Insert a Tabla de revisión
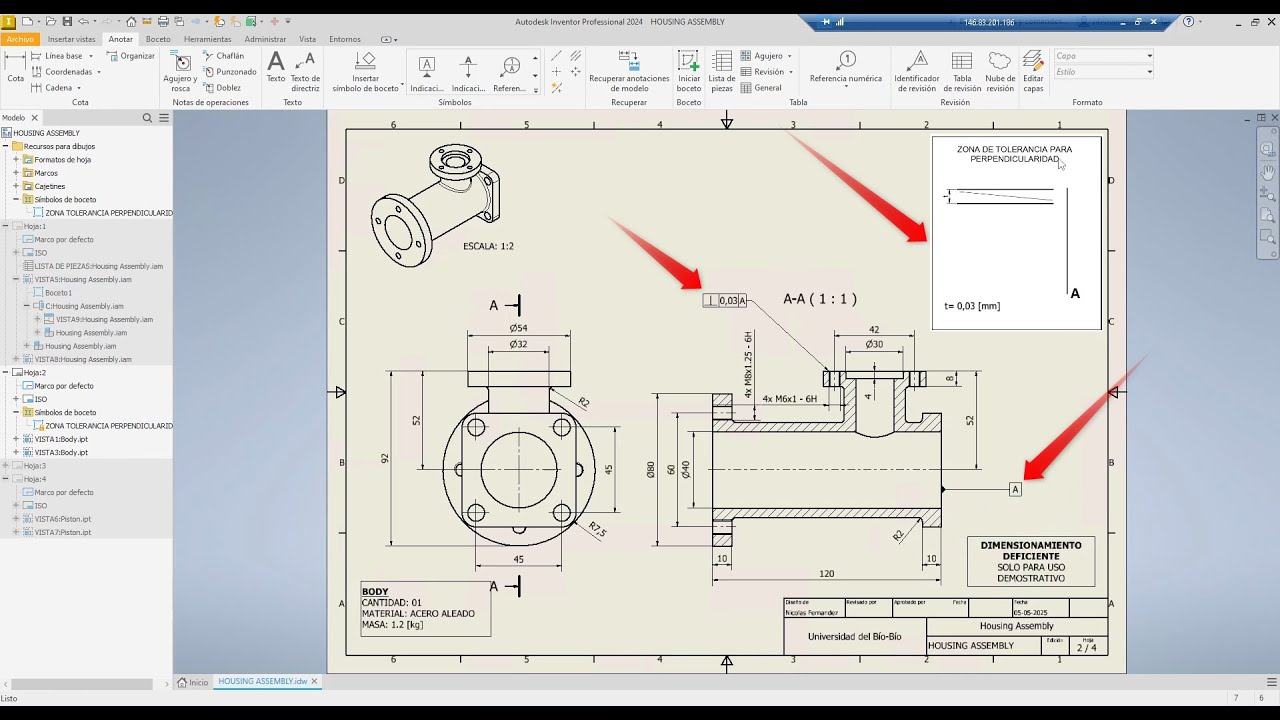Screen dimensions: 1280x720 point(962,71)
